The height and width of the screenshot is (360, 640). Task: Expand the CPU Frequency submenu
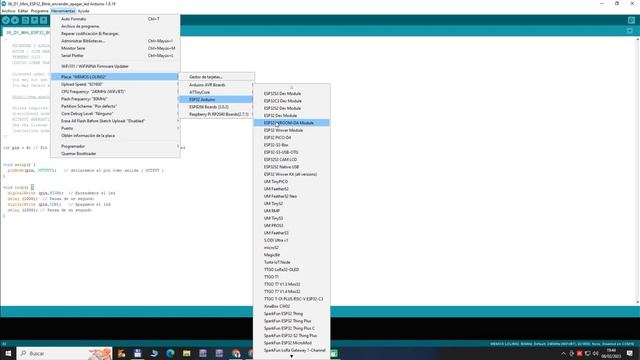click(115, 91)
